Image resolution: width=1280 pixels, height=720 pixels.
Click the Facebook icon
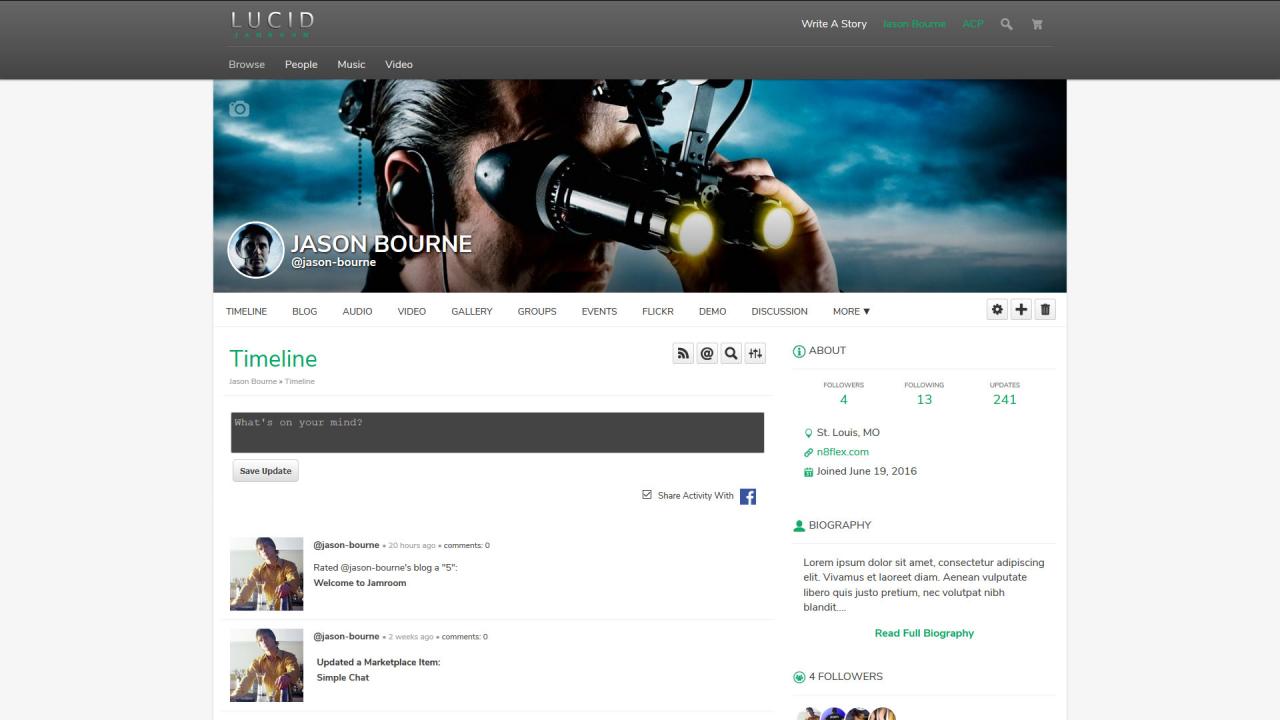click(x=748, y=496)
